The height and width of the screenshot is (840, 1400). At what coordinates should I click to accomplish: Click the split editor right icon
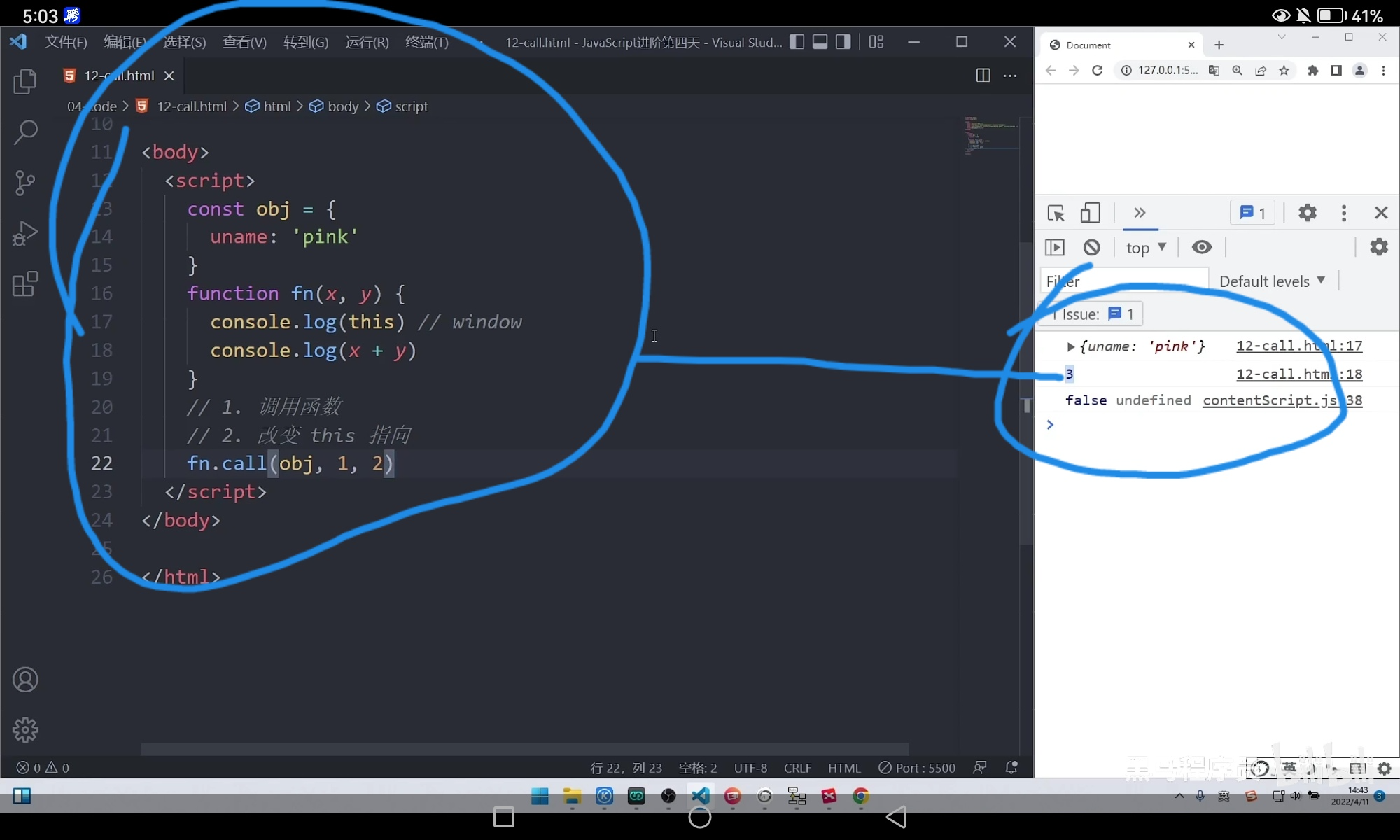click(x=983, y=76)
